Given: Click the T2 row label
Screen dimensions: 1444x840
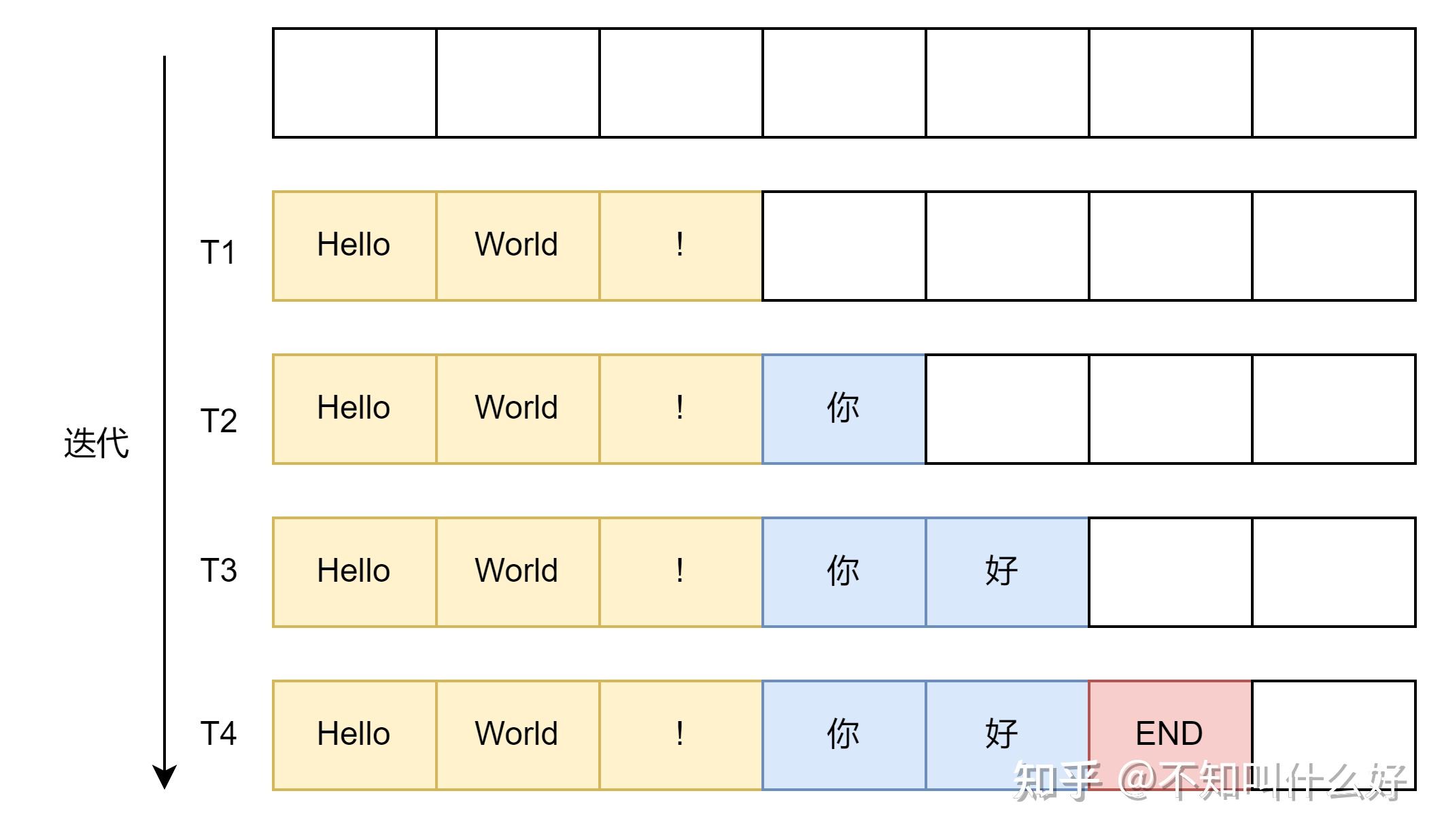Looking at the screenshot, I should (218, 421).
